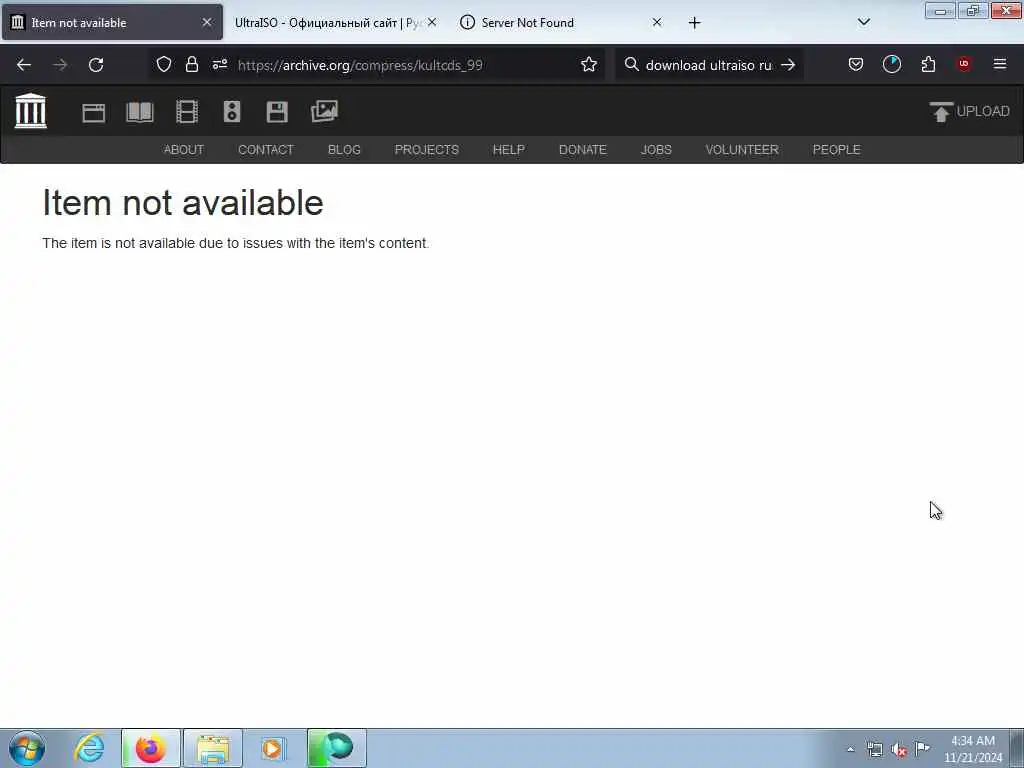Image resolution: width=1024 pixels, height=768 pixels.
Task: Open a new tab with plus button
Action: pyautogui.click(x=695, y=23)
